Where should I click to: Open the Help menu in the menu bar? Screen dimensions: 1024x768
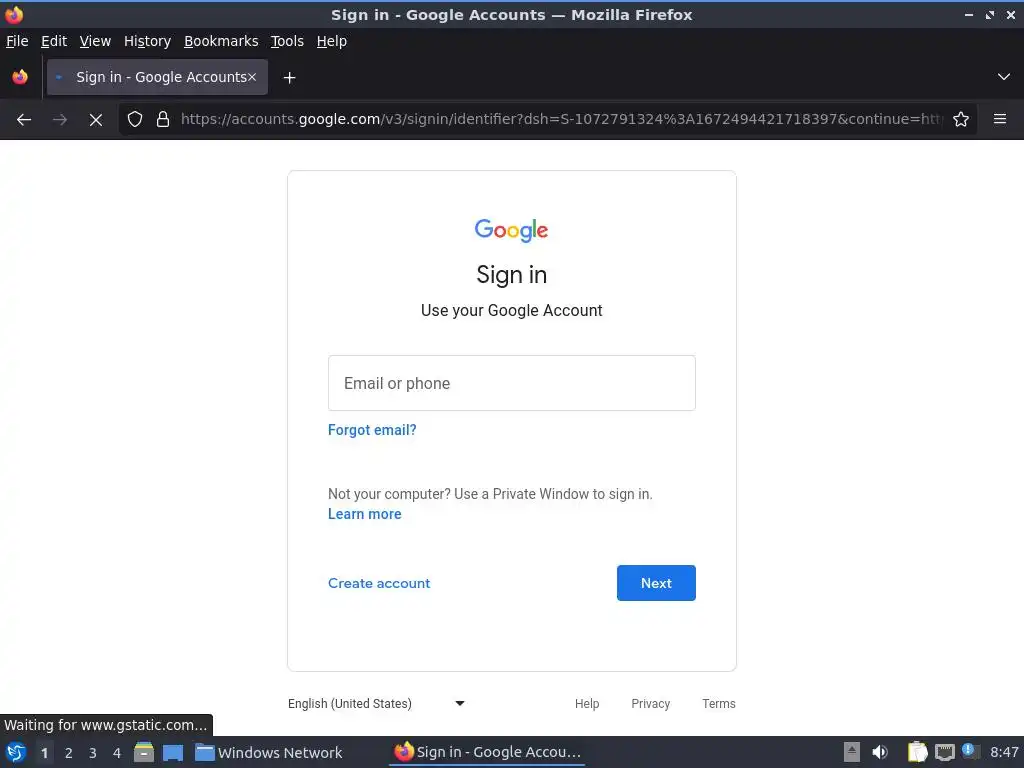click(x=332, y=41)
